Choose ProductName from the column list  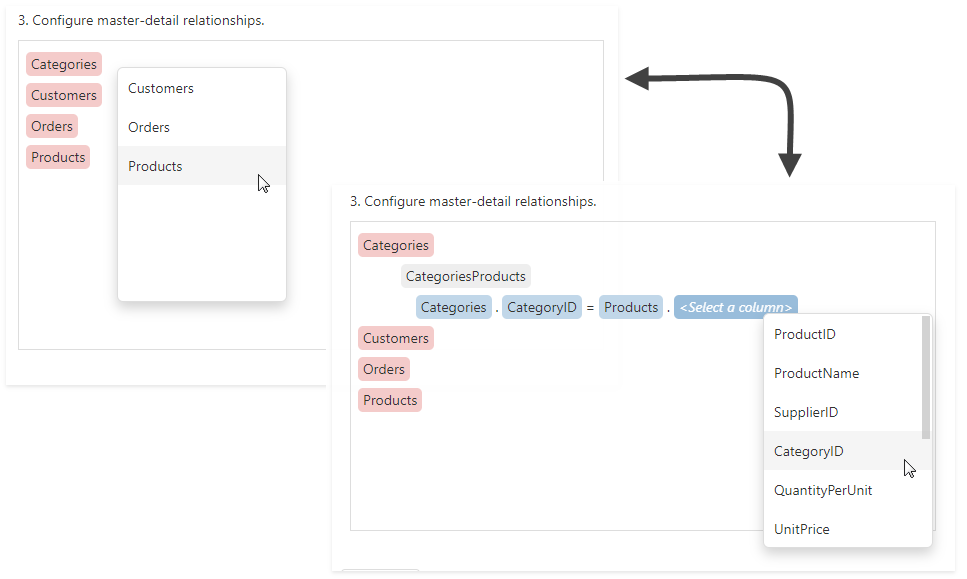pyautogui.click(x=816, y=373)
